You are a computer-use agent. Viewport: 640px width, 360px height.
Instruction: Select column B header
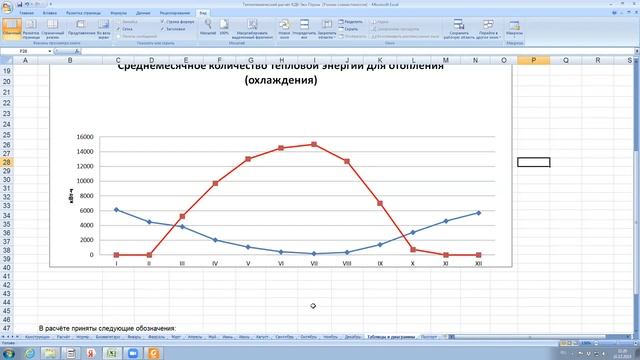tap(70, 60)
